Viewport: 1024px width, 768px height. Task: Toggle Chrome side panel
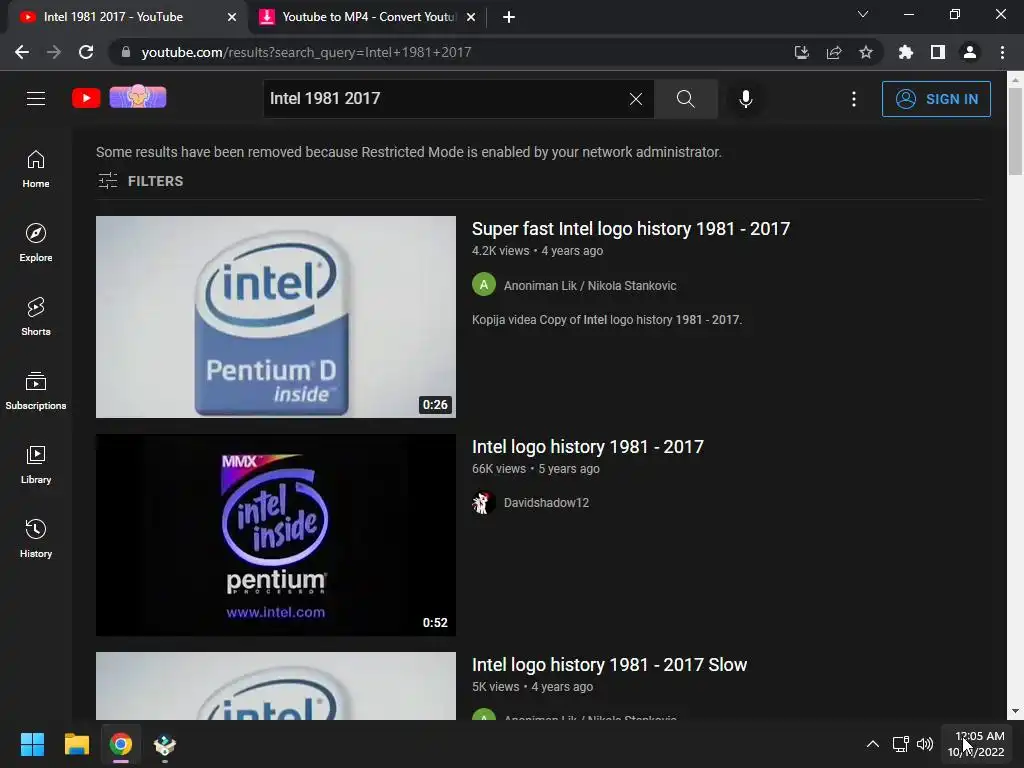click(938, 52)
